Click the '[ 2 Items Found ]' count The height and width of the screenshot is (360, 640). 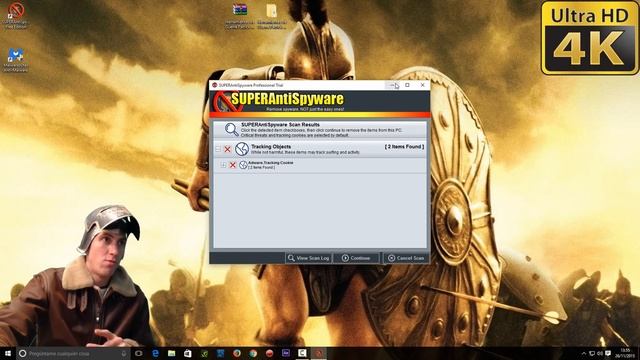coord(404,147)
